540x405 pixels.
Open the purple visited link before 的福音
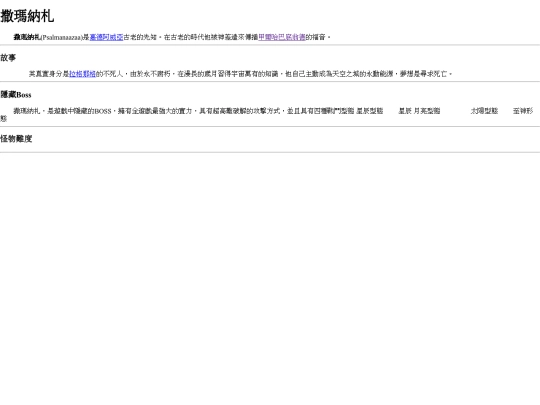point(282,37)
